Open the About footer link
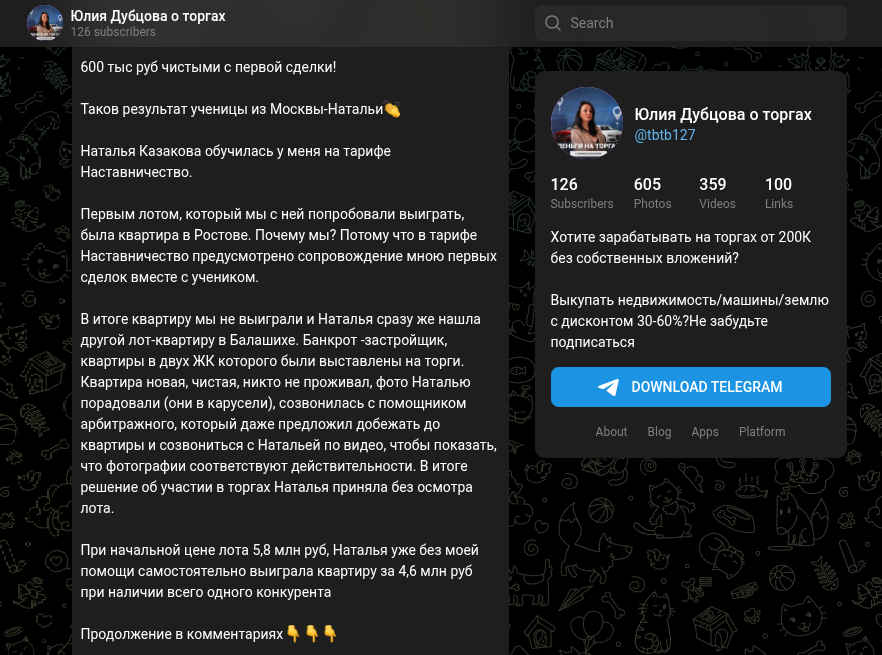This screenshot has width=882, height=655. click(x=611, y=432)
